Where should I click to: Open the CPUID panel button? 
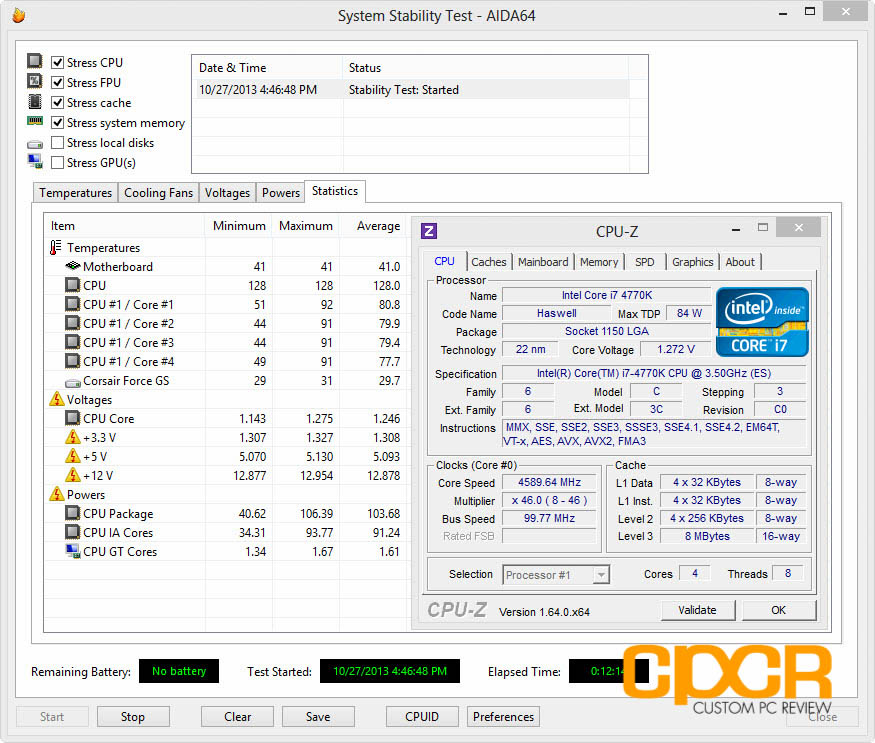(x=422, y=717)
